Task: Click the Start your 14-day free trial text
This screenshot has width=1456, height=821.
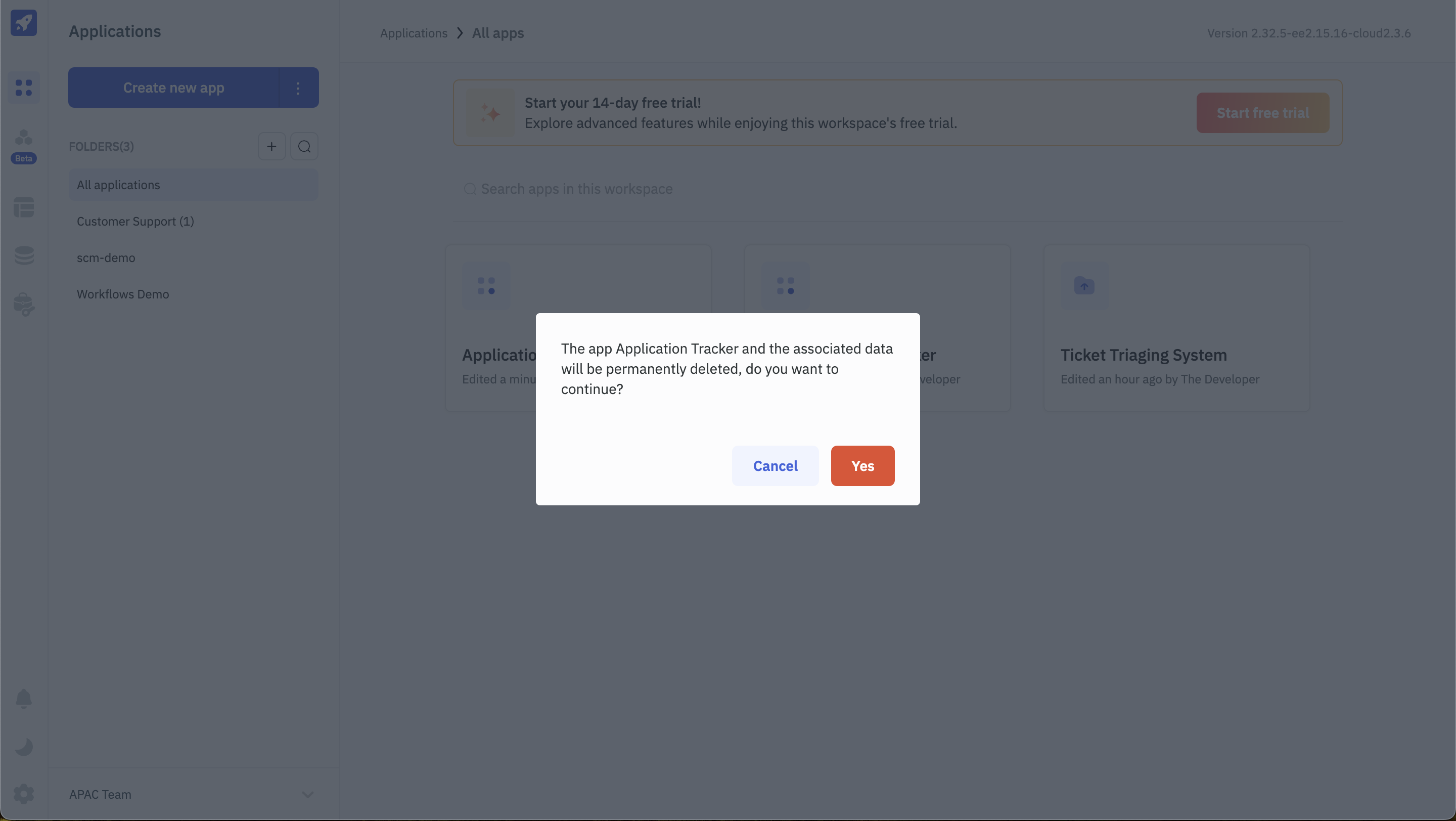Action: click(x=613, y=103)
